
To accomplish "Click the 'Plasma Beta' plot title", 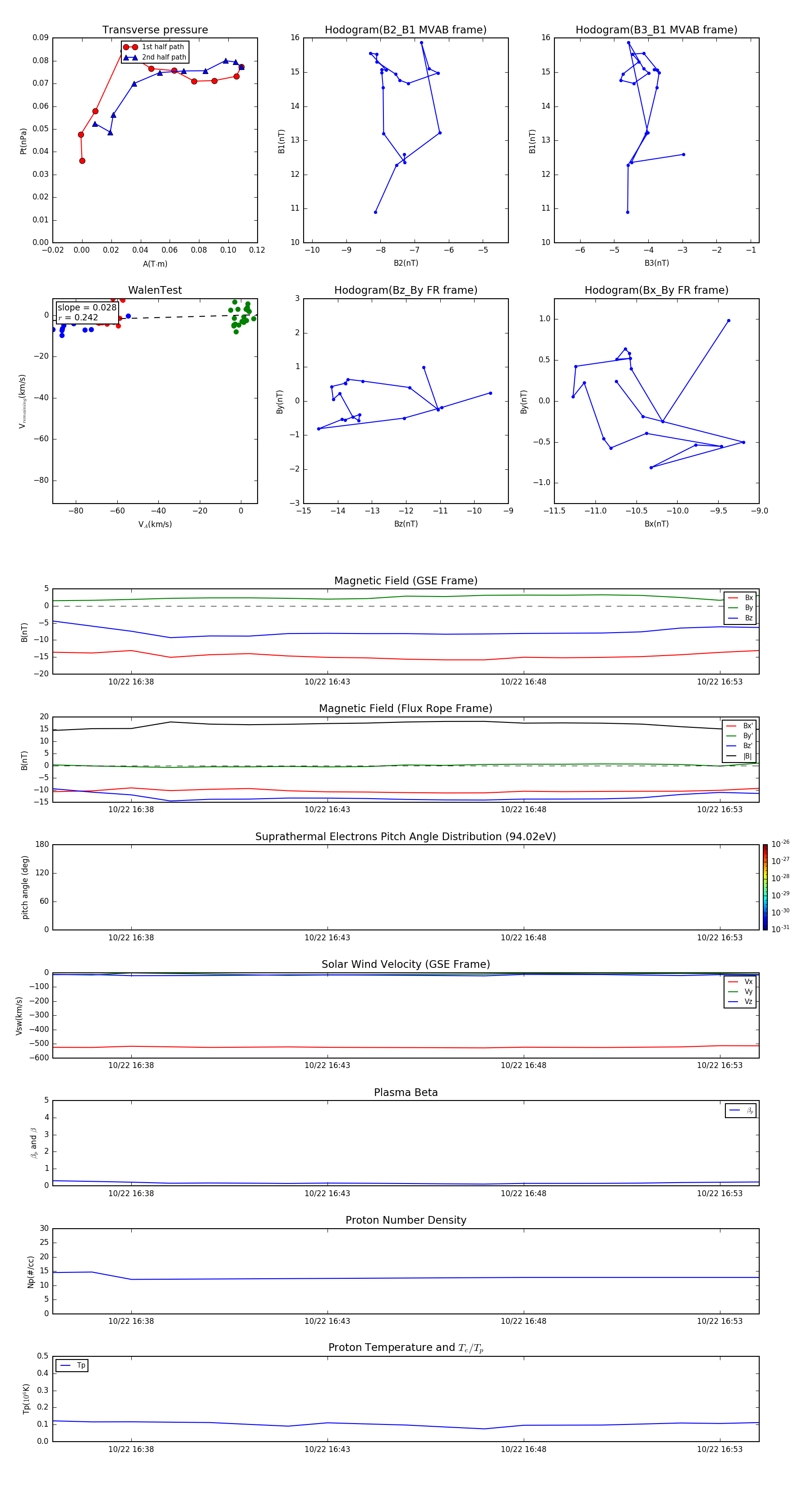I will (x=406, y=1093).
